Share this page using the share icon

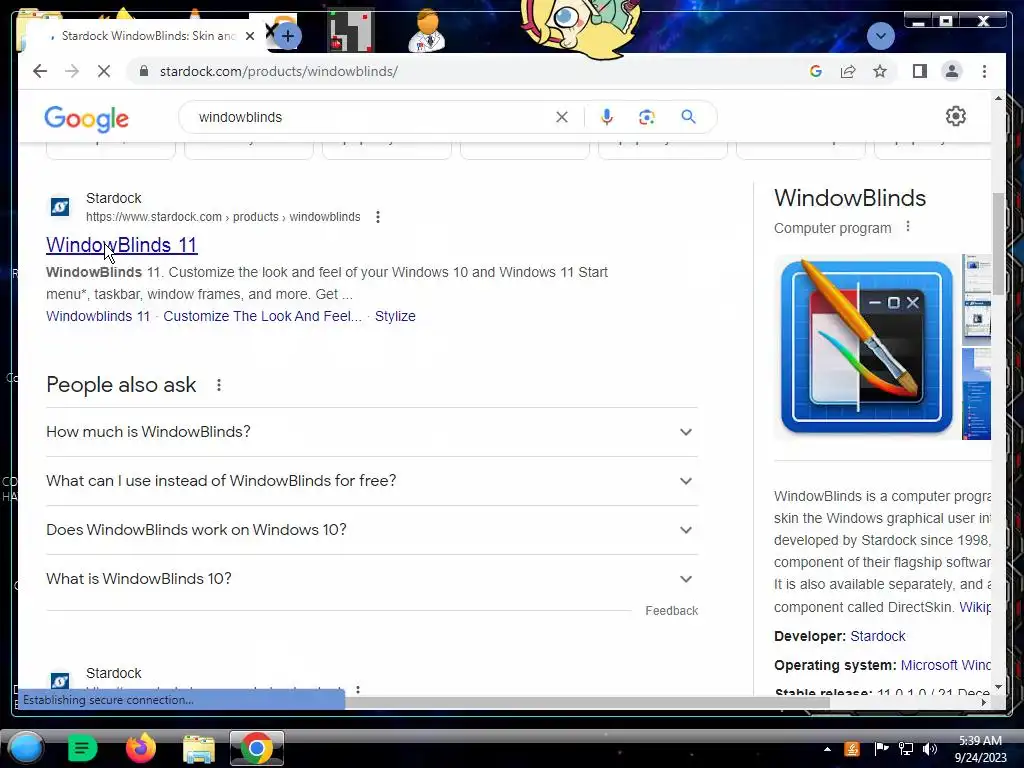(x=848, y=71)
